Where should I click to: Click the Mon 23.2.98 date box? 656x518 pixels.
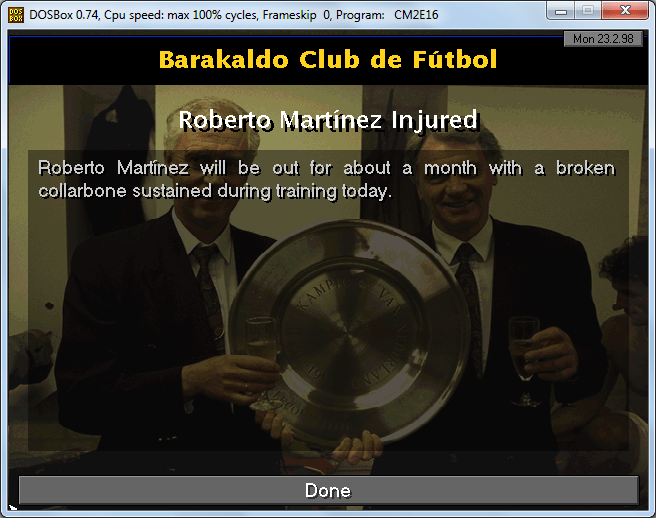point(603,39)
